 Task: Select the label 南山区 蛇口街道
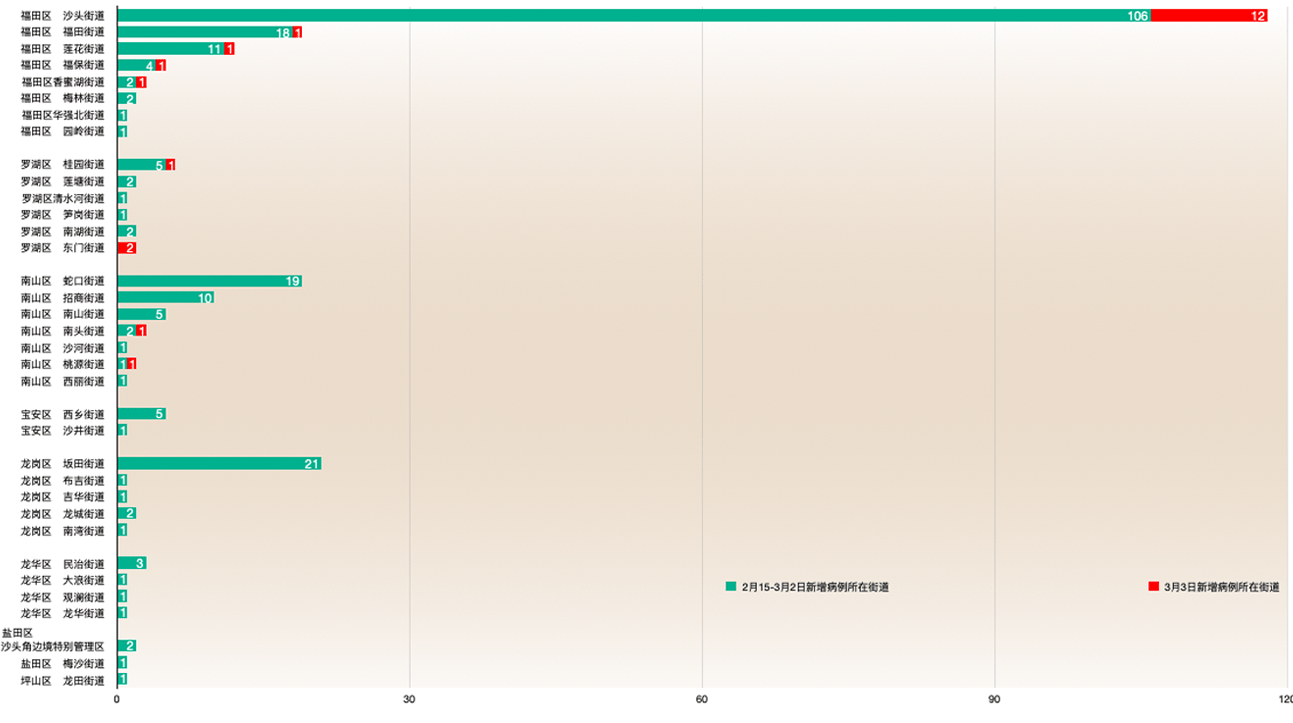pos(62,281)
